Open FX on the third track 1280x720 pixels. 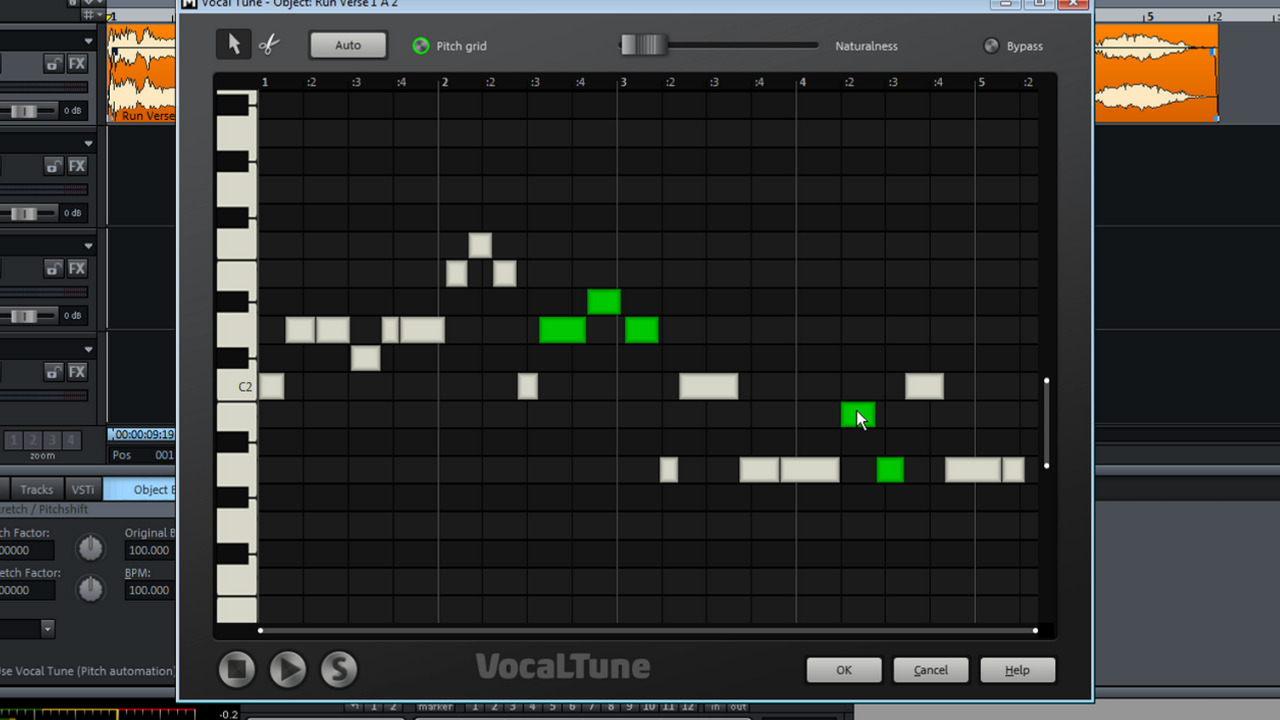tap(77, 269)
